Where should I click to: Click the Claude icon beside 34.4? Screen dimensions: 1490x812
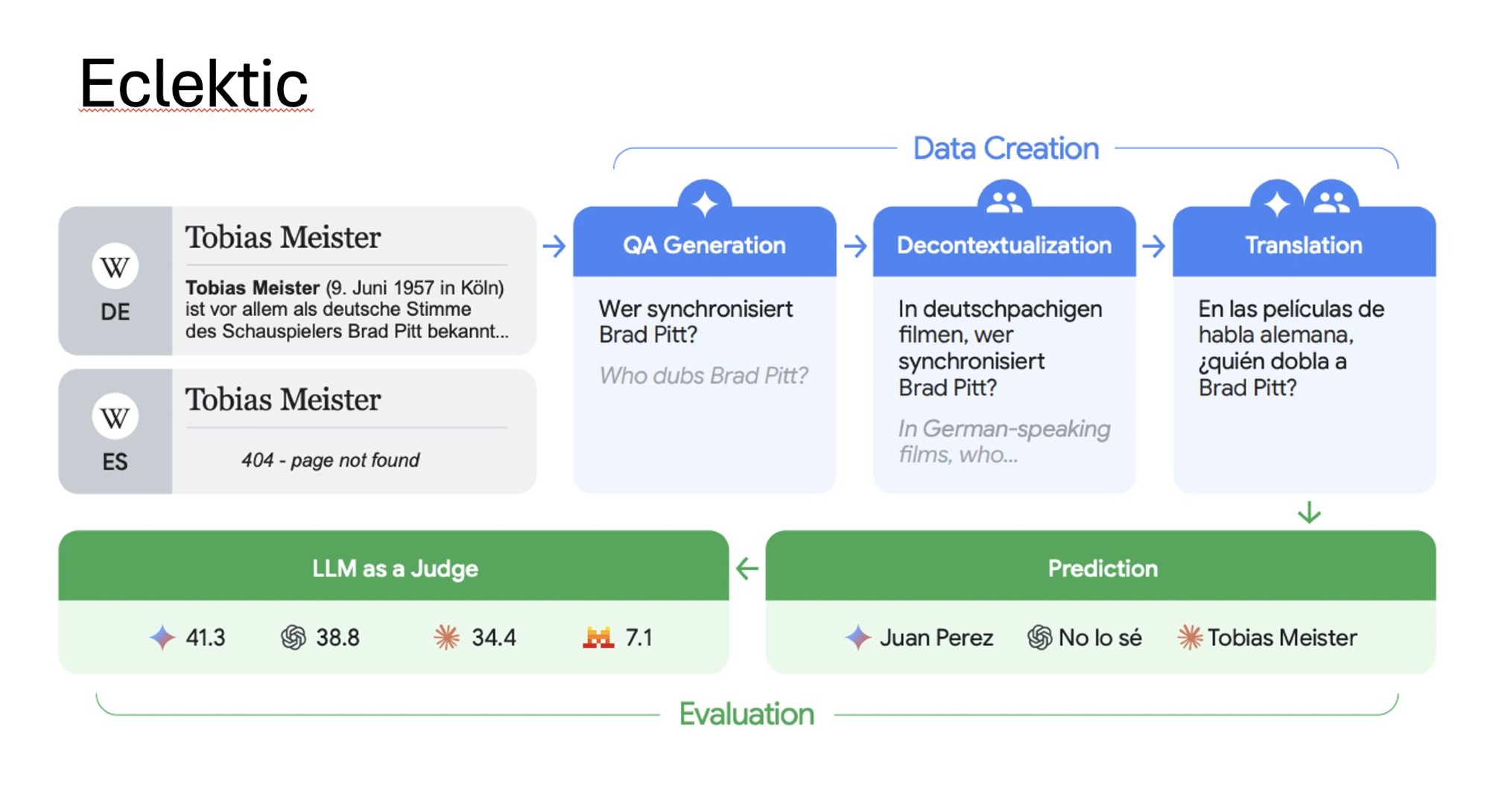[x=447, y=638]
